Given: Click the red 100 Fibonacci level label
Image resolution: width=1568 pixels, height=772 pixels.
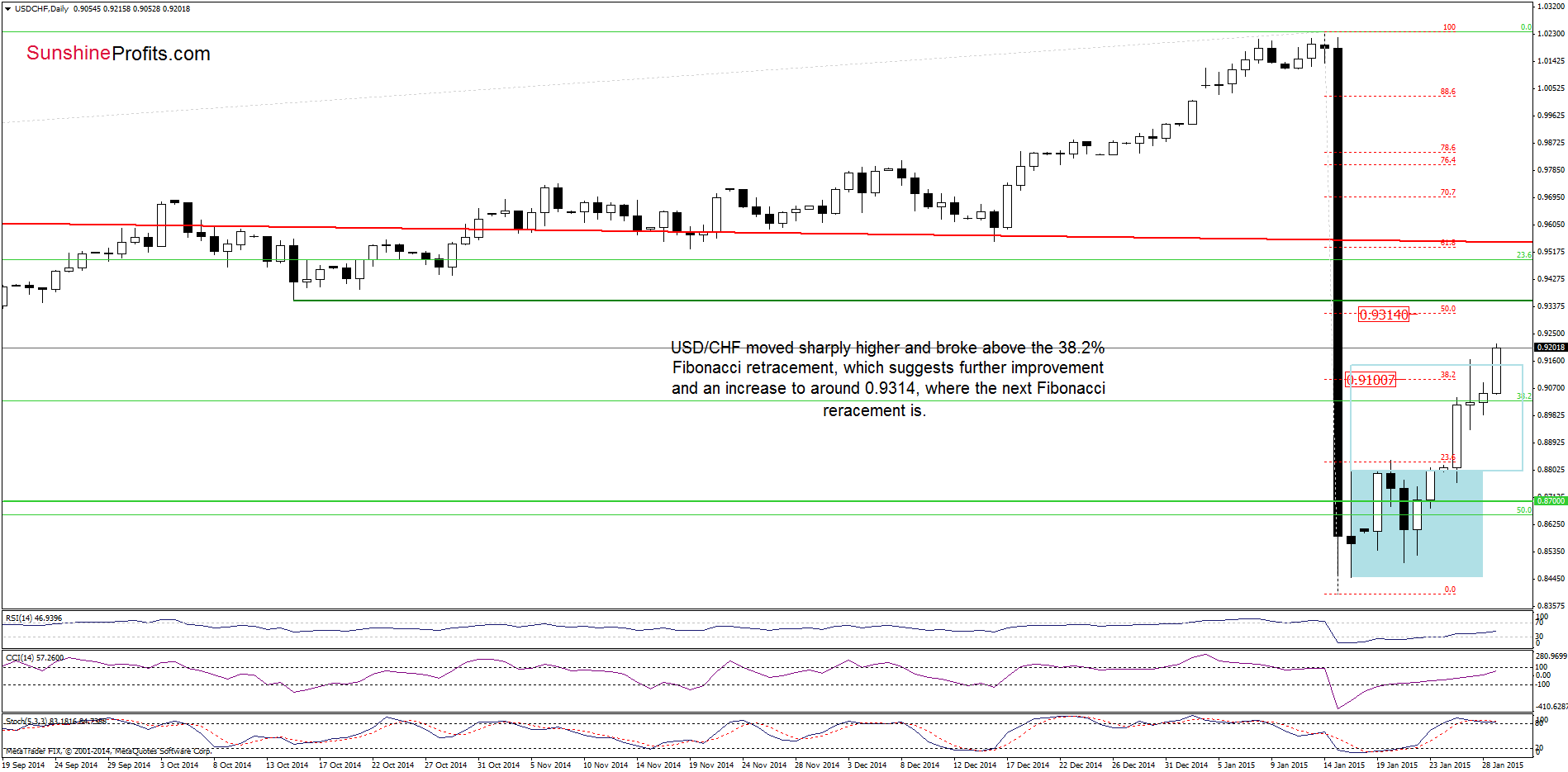Looking at the screenshot, I should tap(1449, 27).
